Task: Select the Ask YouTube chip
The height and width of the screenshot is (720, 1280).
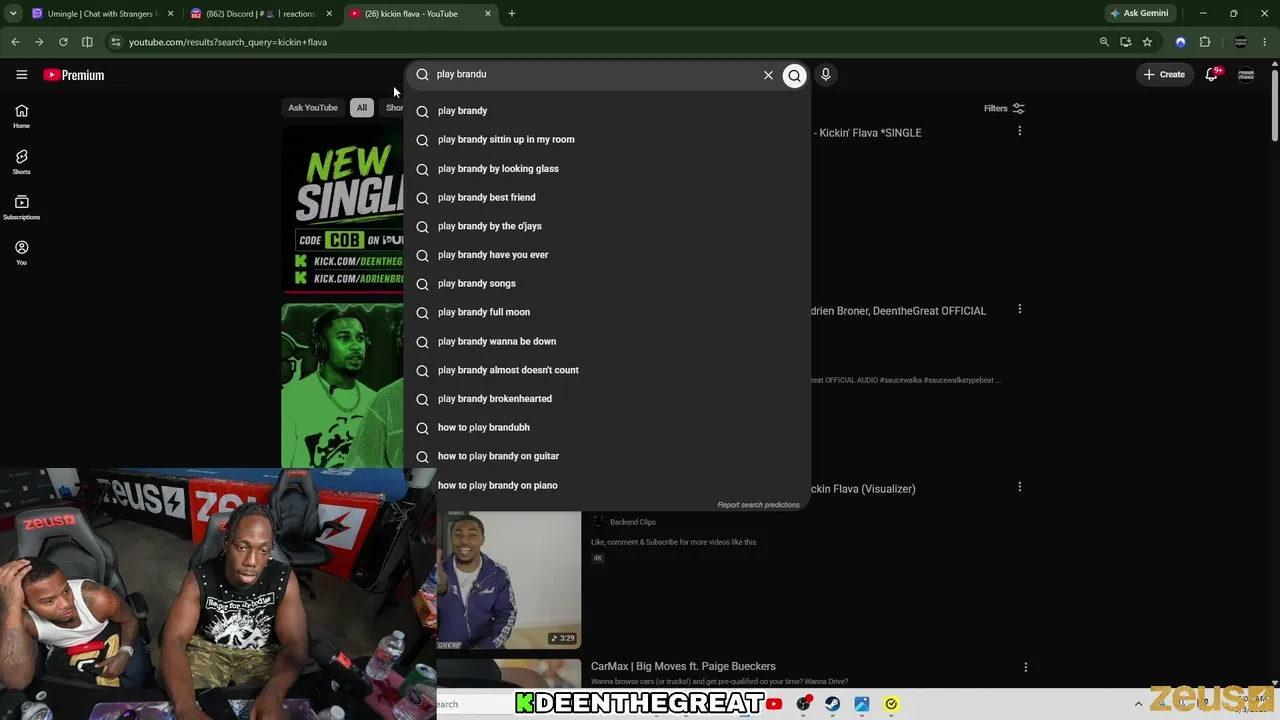Action: (313, 108)
